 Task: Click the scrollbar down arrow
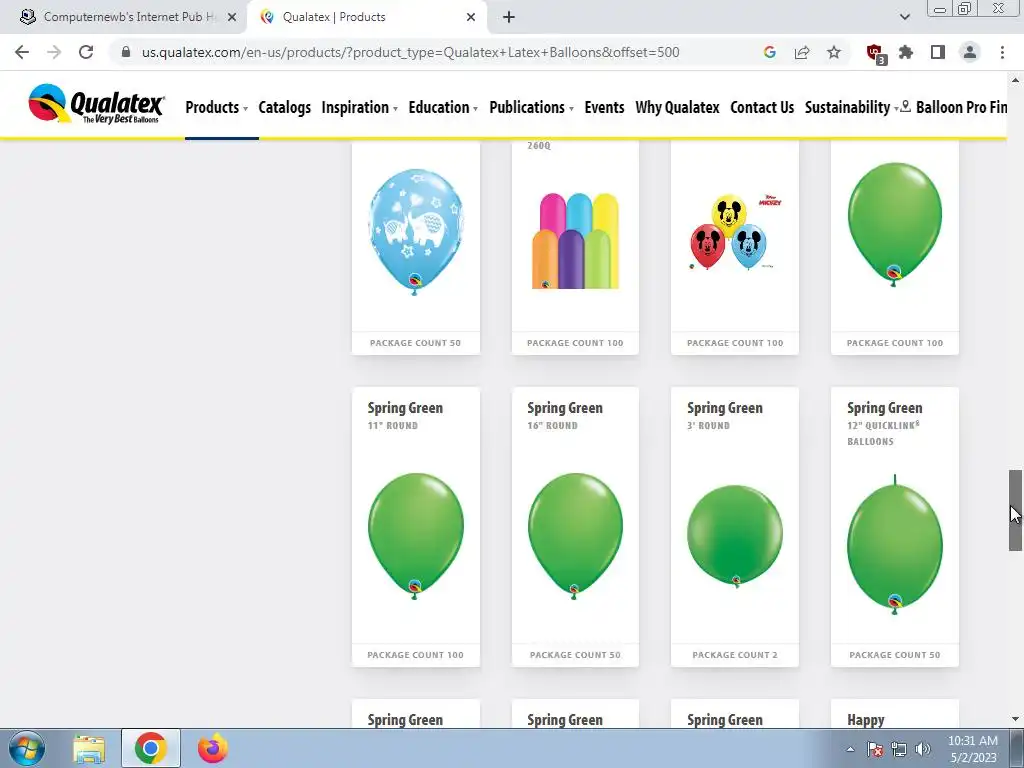coord(1015,720)
